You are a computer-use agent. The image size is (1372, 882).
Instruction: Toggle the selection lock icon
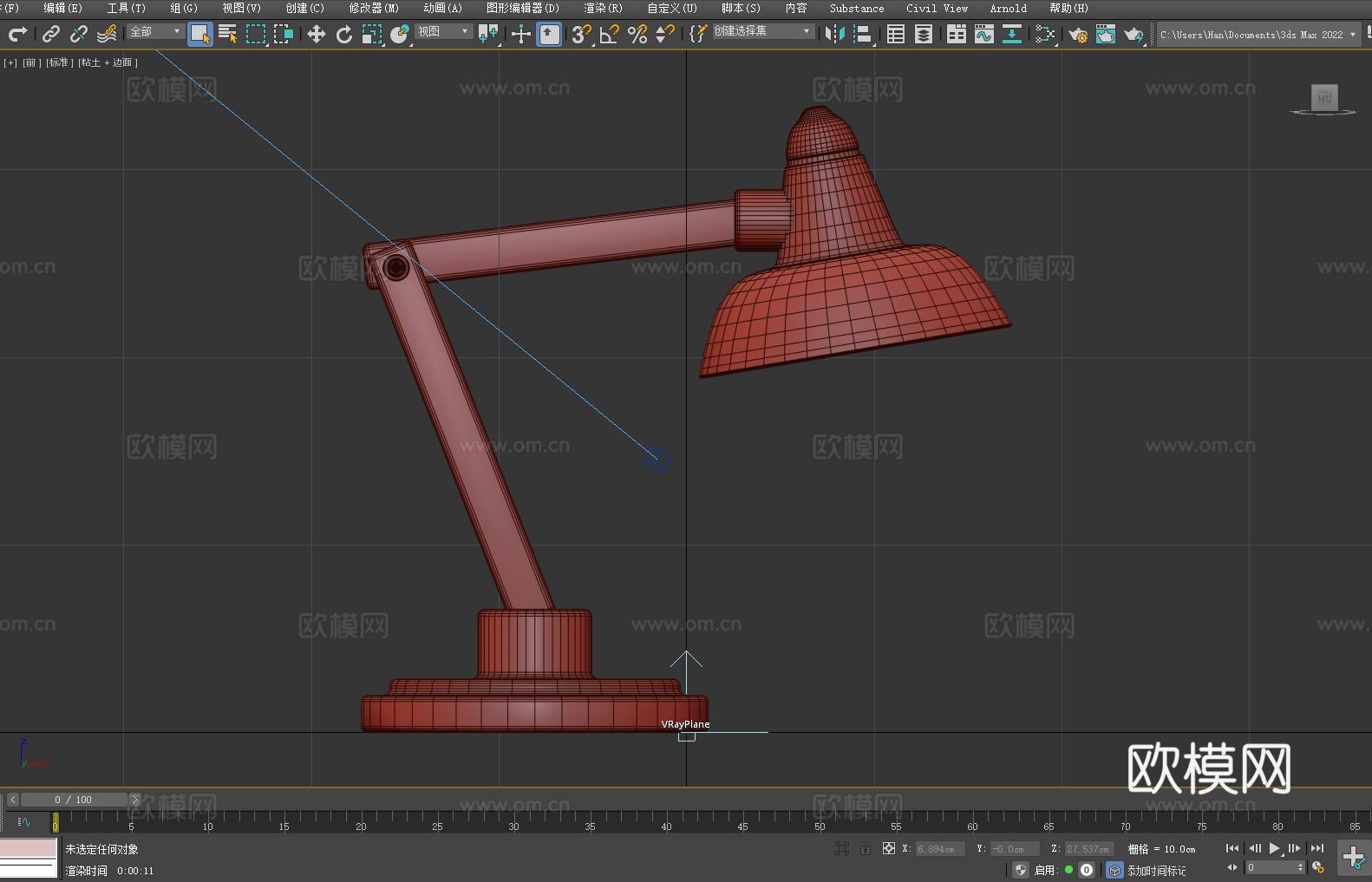point(865,848)
